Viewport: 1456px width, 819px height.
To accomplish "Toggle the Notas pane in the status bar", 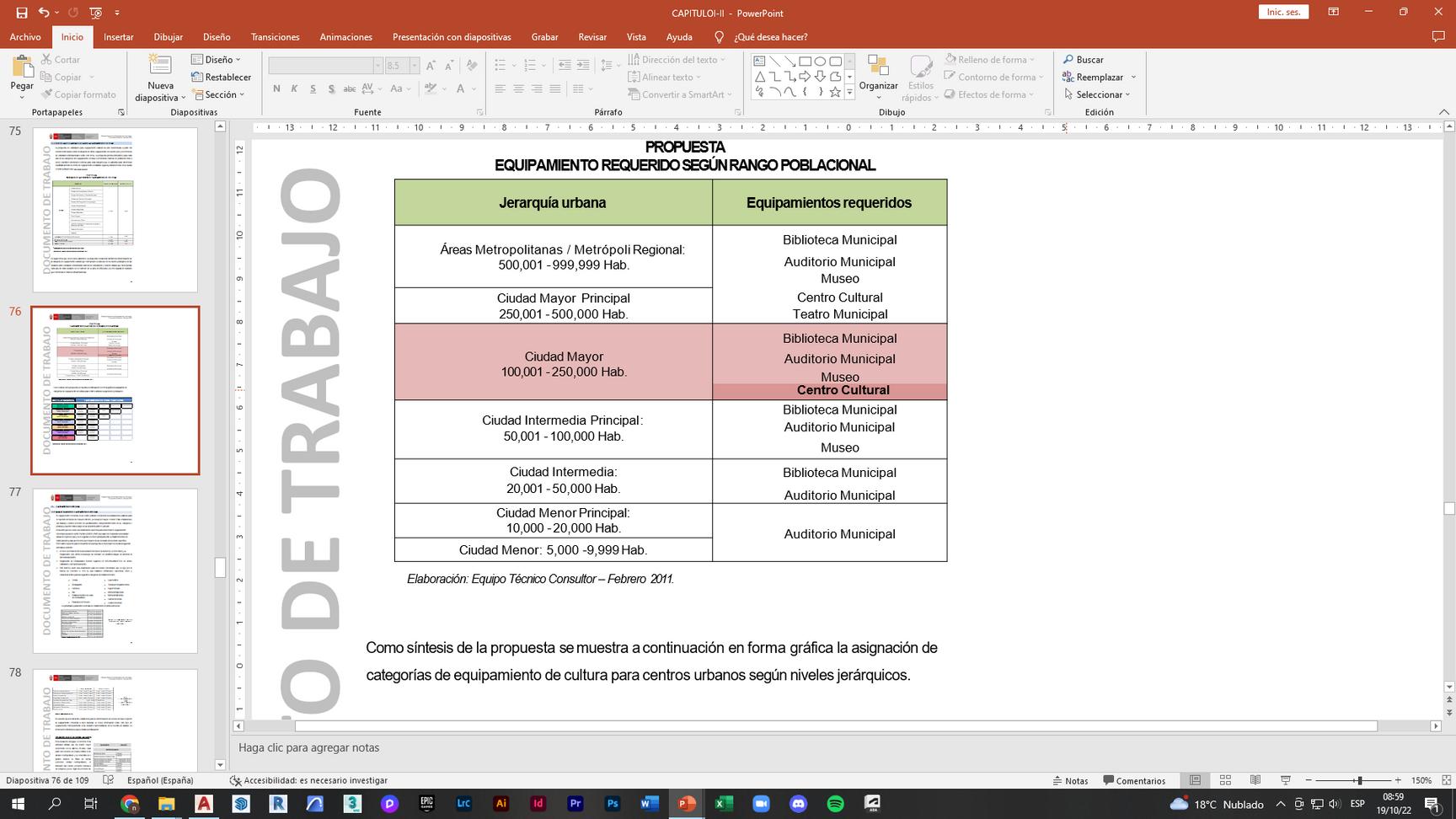I will 1070,780.
